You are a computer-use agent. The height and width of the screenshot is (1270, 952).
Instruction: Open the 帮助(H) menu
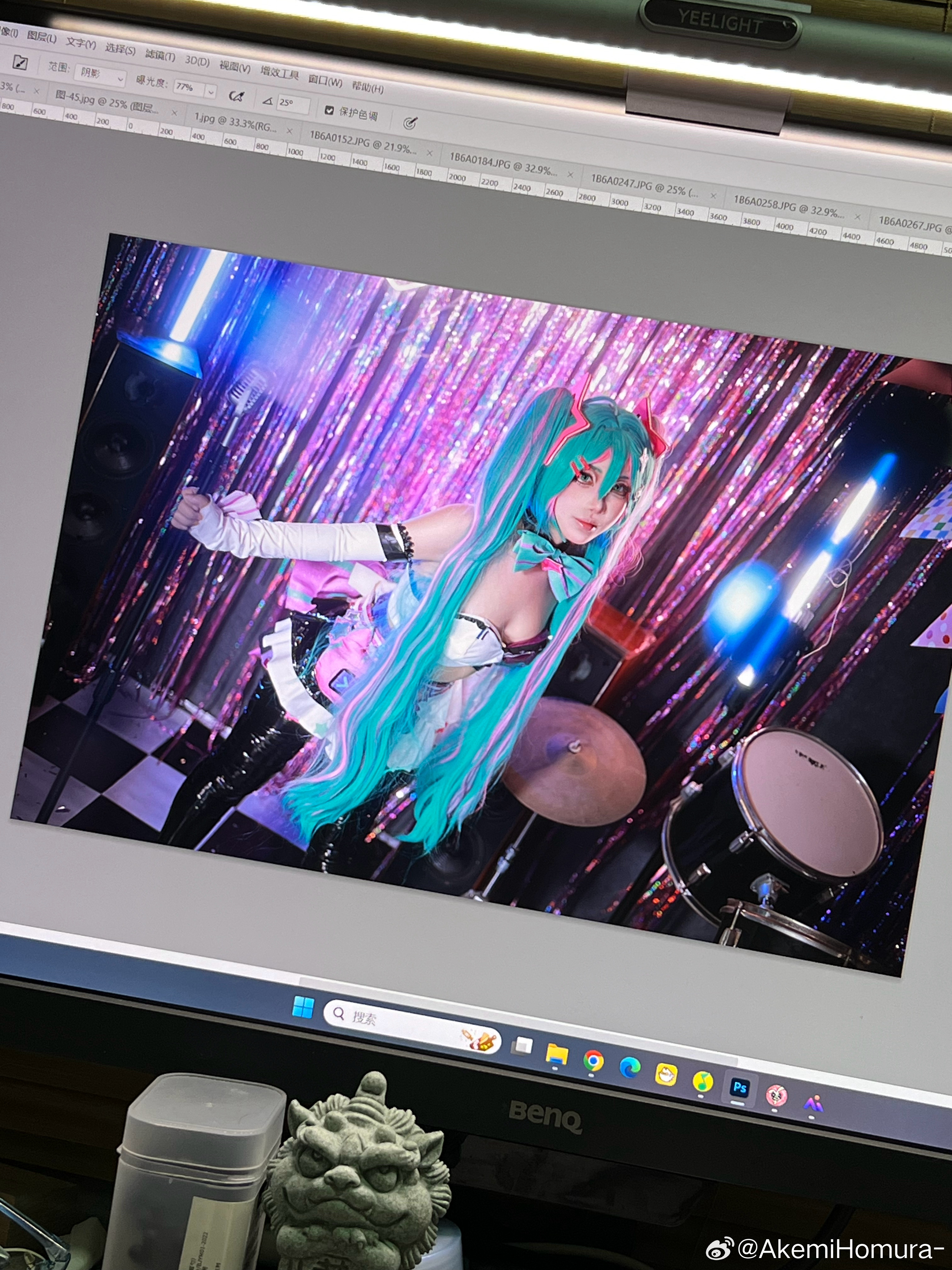point(367,87)
